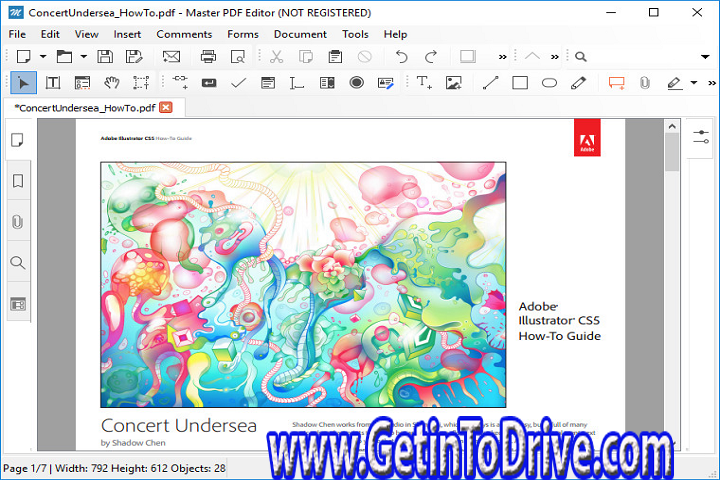Screen dimensions: 720x480
Task: Send the document by email icon
Action: coord(171,56)
